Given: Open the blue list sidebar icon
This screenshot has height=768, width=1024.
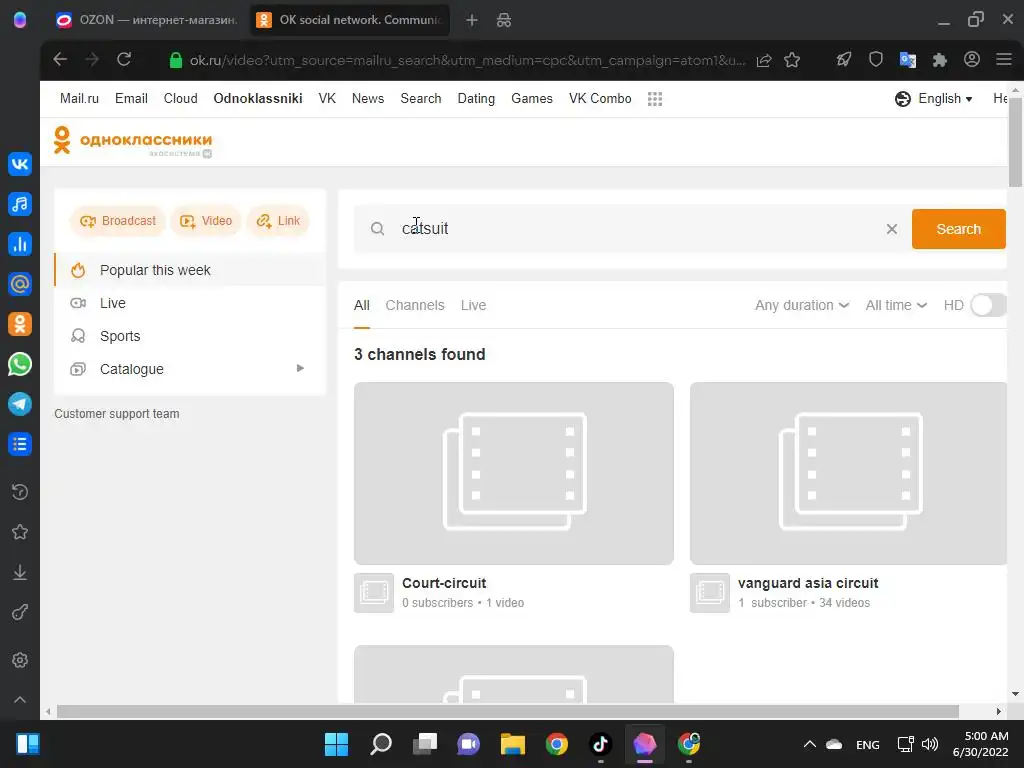Looking at the screenshot, I should pos(20,444).
